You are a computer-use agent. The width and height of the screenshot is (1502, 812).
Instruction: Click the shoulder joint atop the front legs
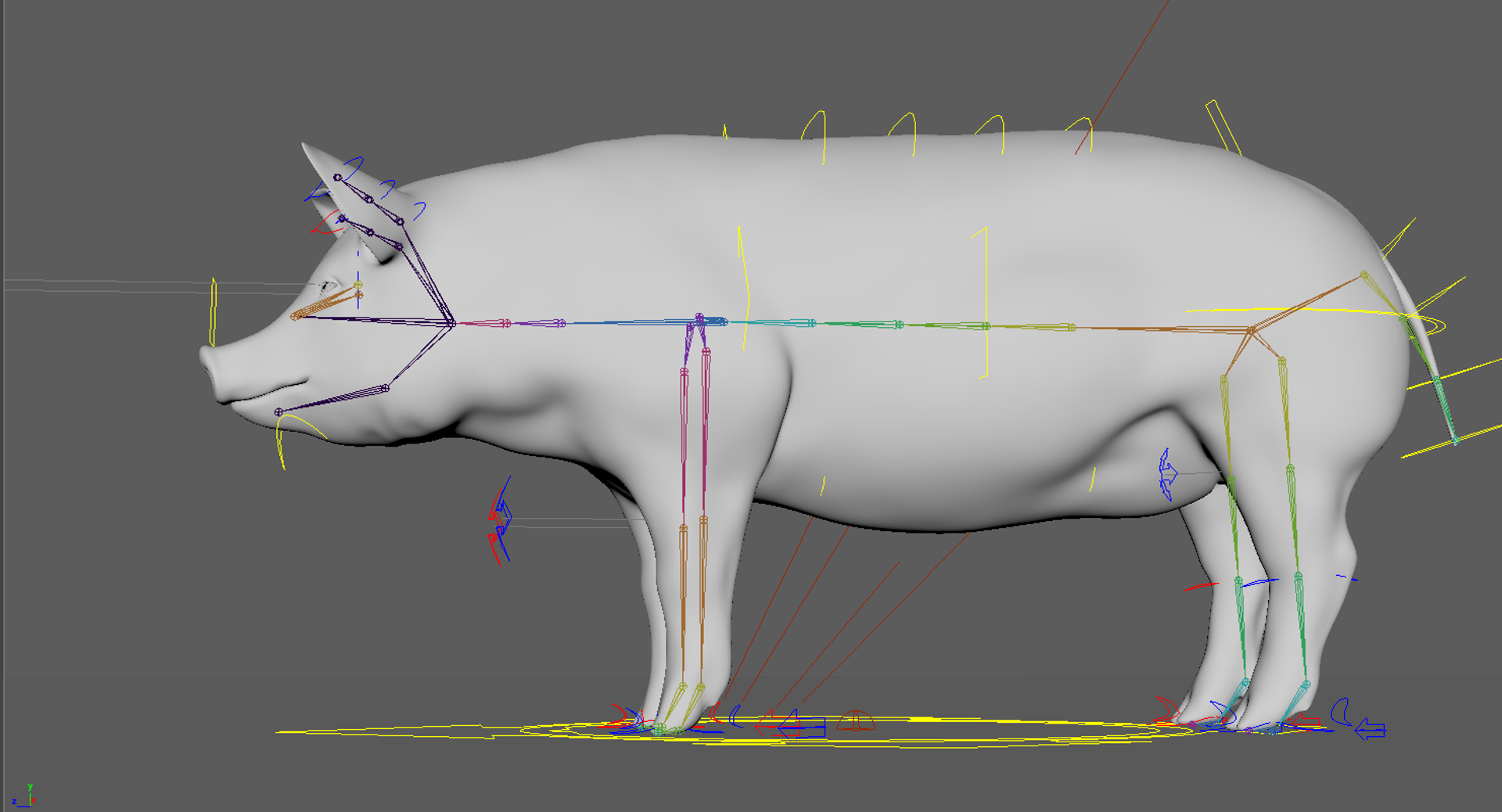tap(699, 319)
